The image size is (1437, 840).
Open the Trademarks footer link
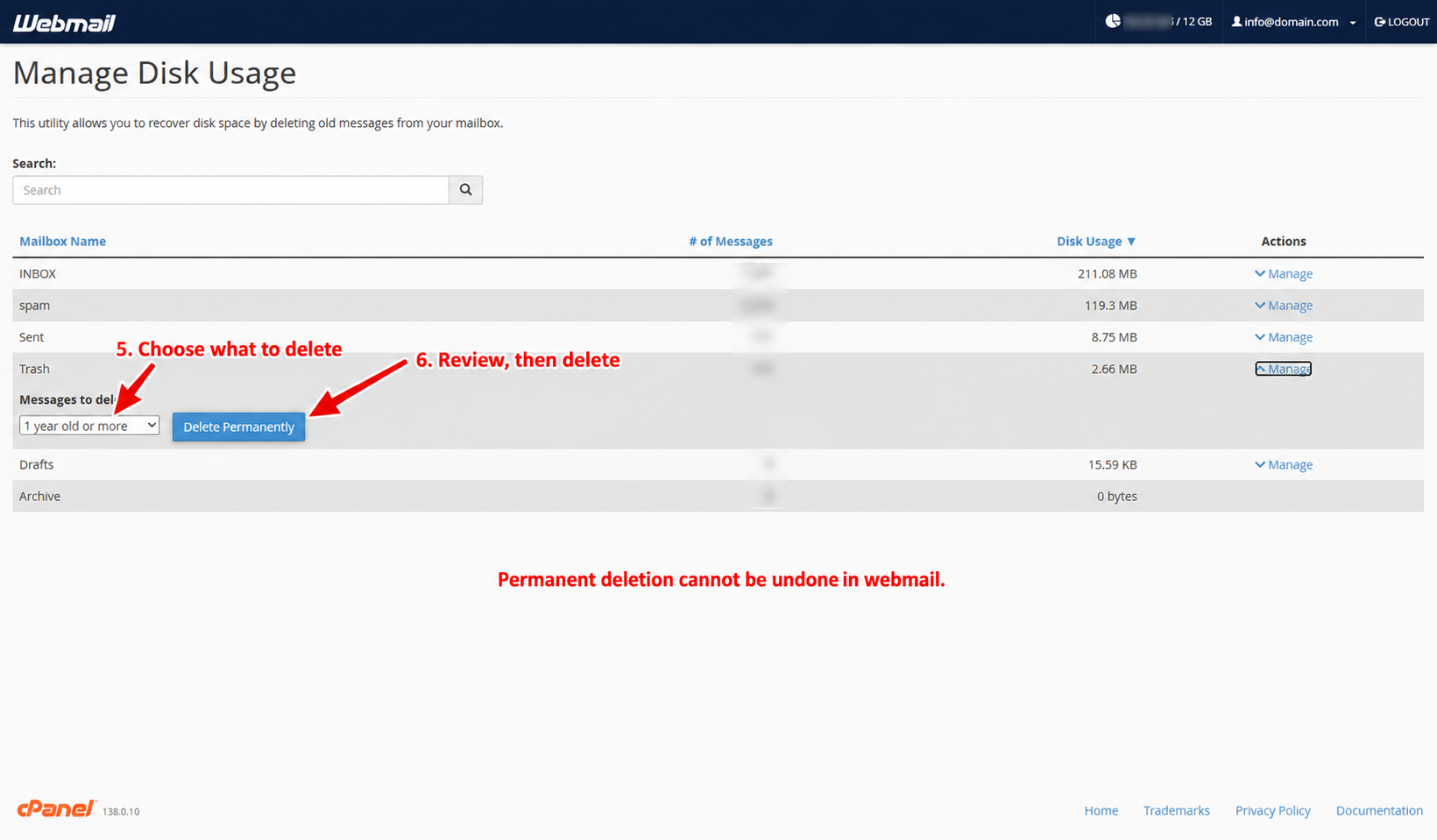[1177, 810]
